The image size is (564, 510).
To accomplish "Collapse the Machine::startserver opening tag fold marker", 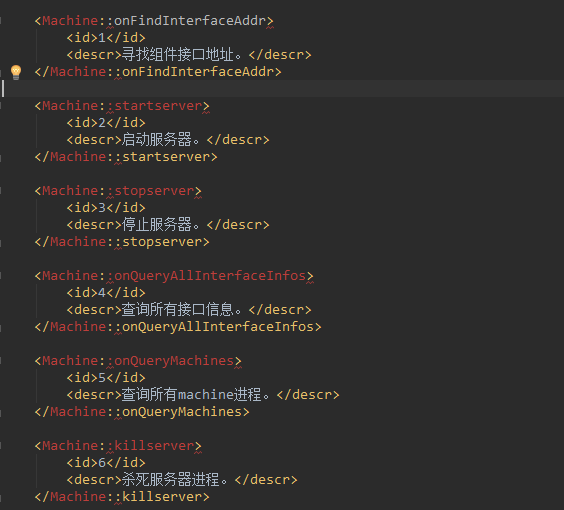I will (1, 106).
